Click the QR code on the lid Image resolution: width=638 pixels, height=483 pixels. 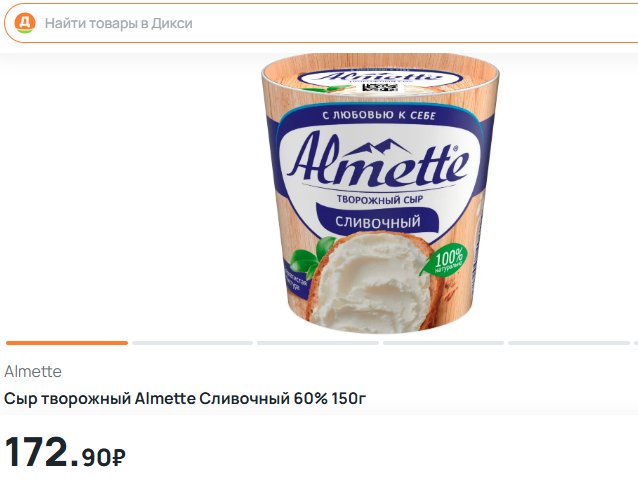pyautogui.click(x=380, y=87)
